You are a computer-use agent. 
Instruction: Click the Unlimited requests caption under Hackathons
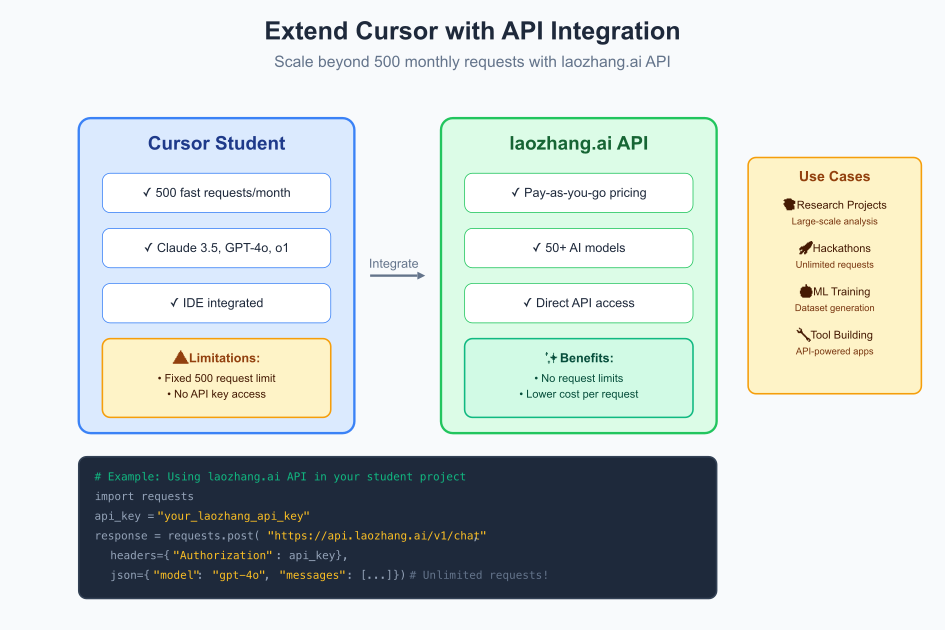(835, 265)
